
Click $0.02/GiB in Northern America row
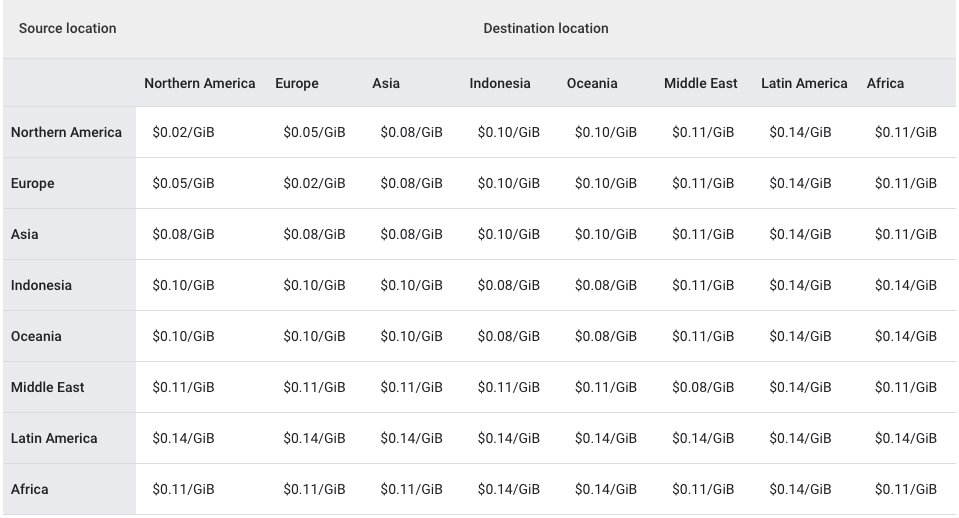point(183,132)
